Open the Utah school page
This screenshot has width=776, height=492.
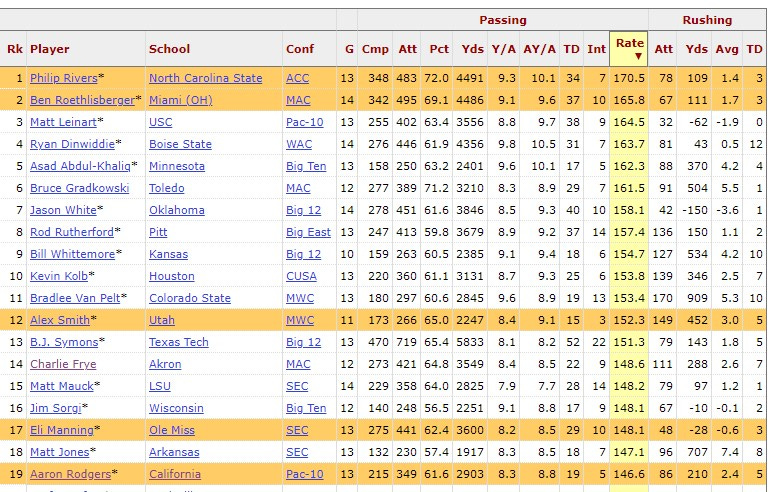click(162, 320)
